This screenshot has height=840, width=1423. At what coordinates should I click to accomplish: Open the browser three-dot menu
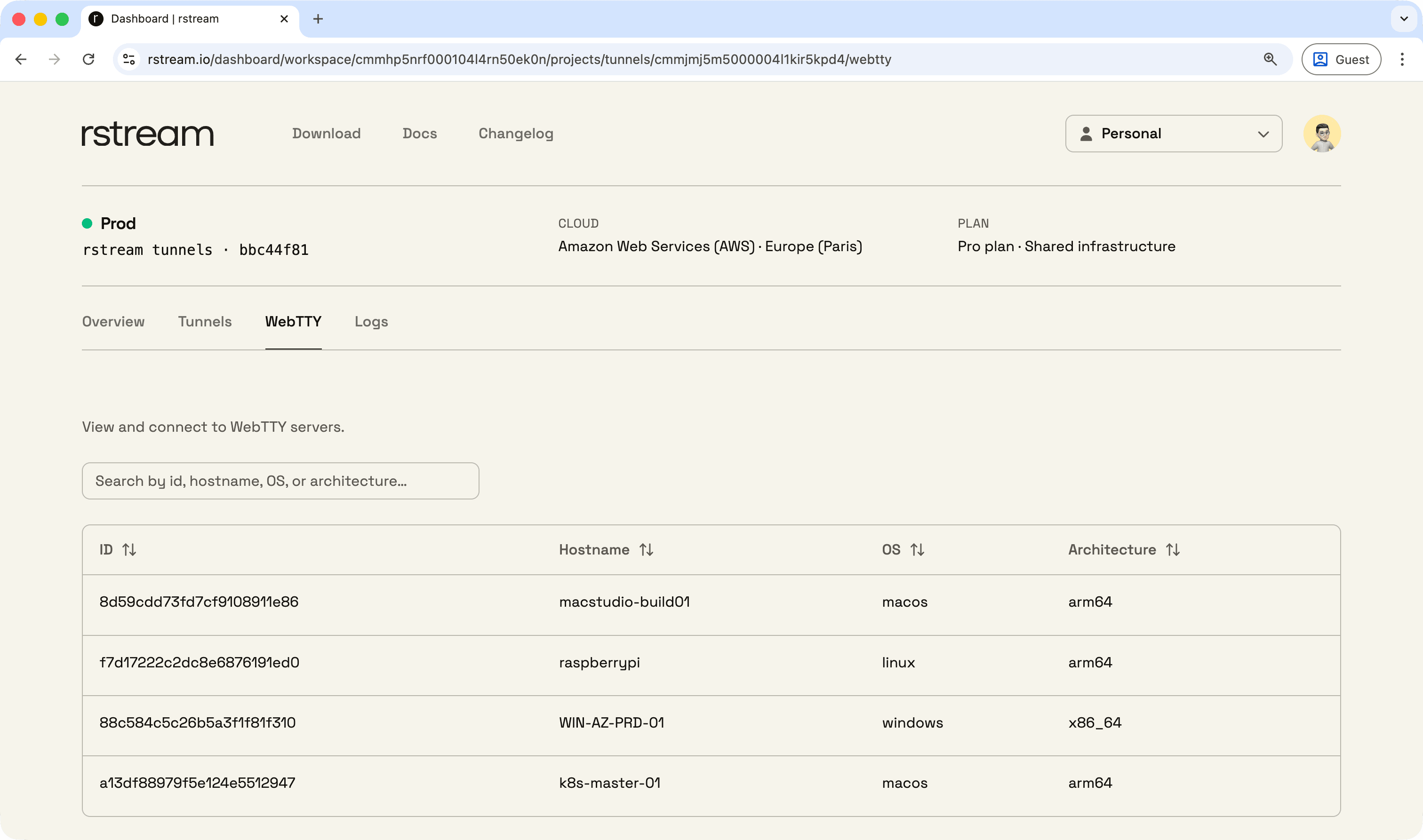pyautogui.click(x=1403, y=59)
